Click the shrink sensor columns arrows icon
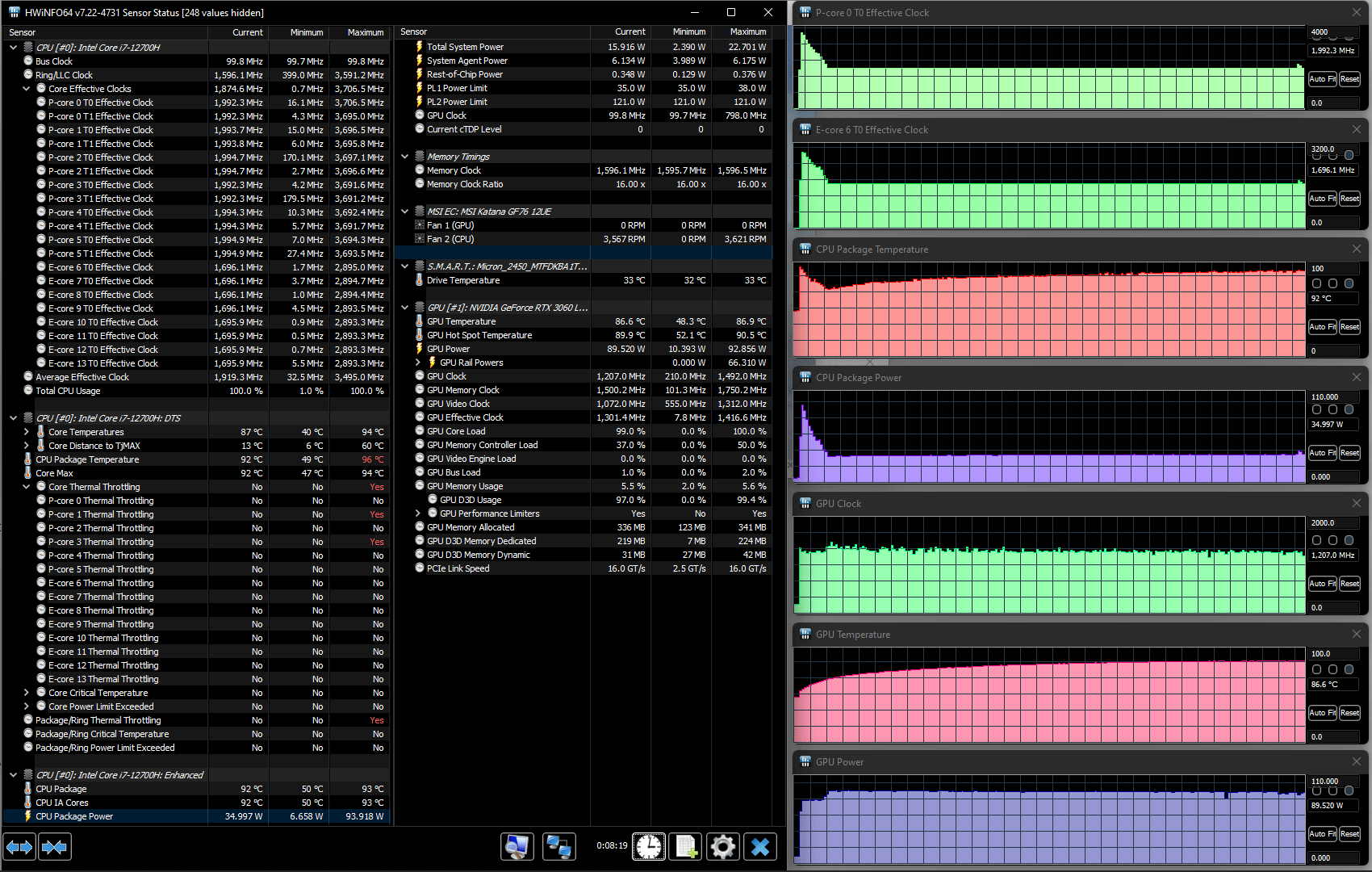1372x872 pixels. (x=54, y=847)
